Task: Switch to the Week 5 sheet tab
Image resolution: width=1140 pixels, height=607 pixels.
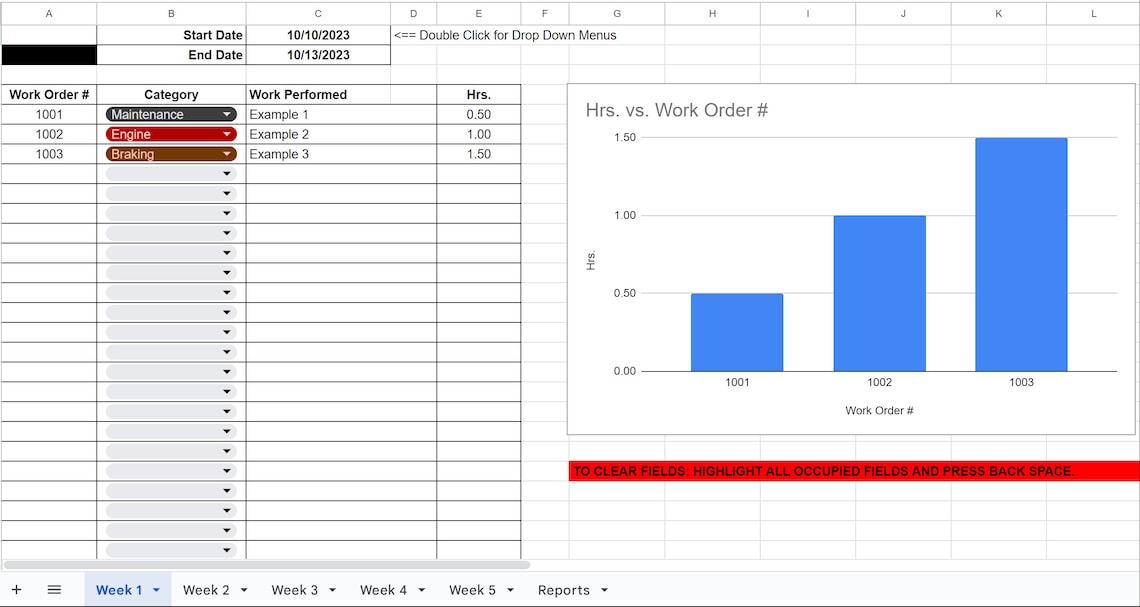Action: click(x=470, y=590)
